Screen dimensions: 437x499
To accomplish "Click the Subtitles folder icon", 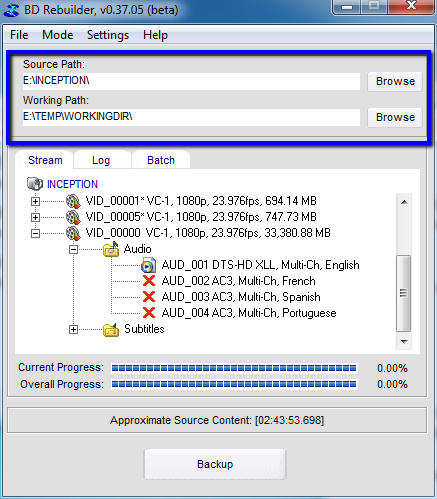I will (111, 329).
